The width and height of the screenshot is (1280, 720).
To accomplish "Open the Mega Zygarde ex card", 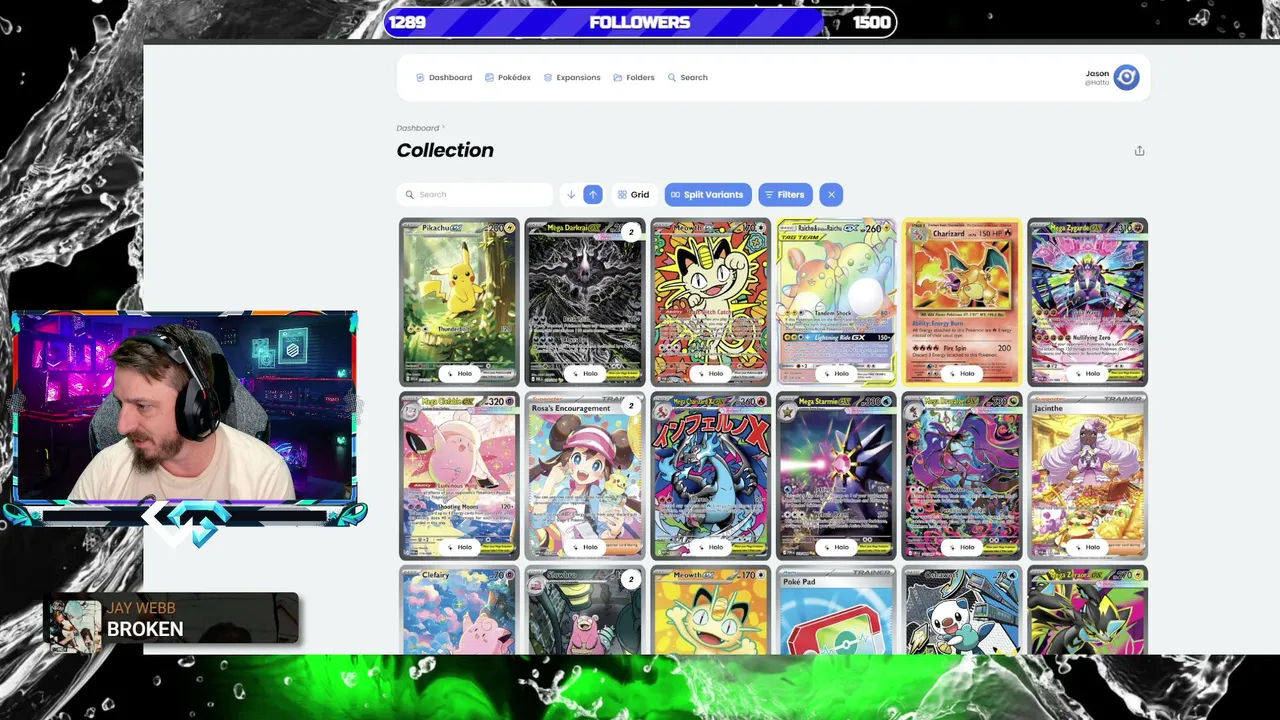I will tap(1088, 302).
